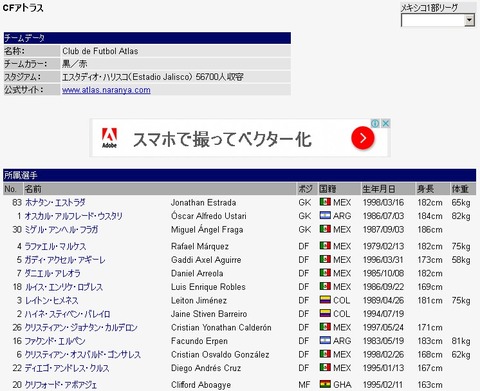The width and height of the screenshot is (480, 391).
Task: Click Mexico flag in Cristian Yonathan Calderón row
Action: point(325,327)
